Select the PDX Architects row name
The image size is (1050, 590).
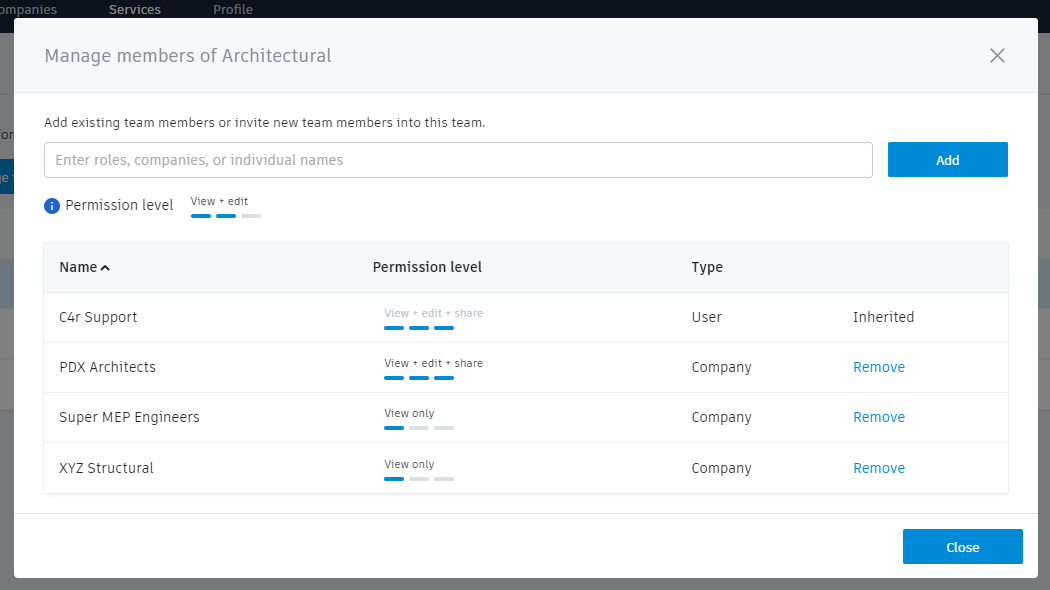(x=108, y=367)
